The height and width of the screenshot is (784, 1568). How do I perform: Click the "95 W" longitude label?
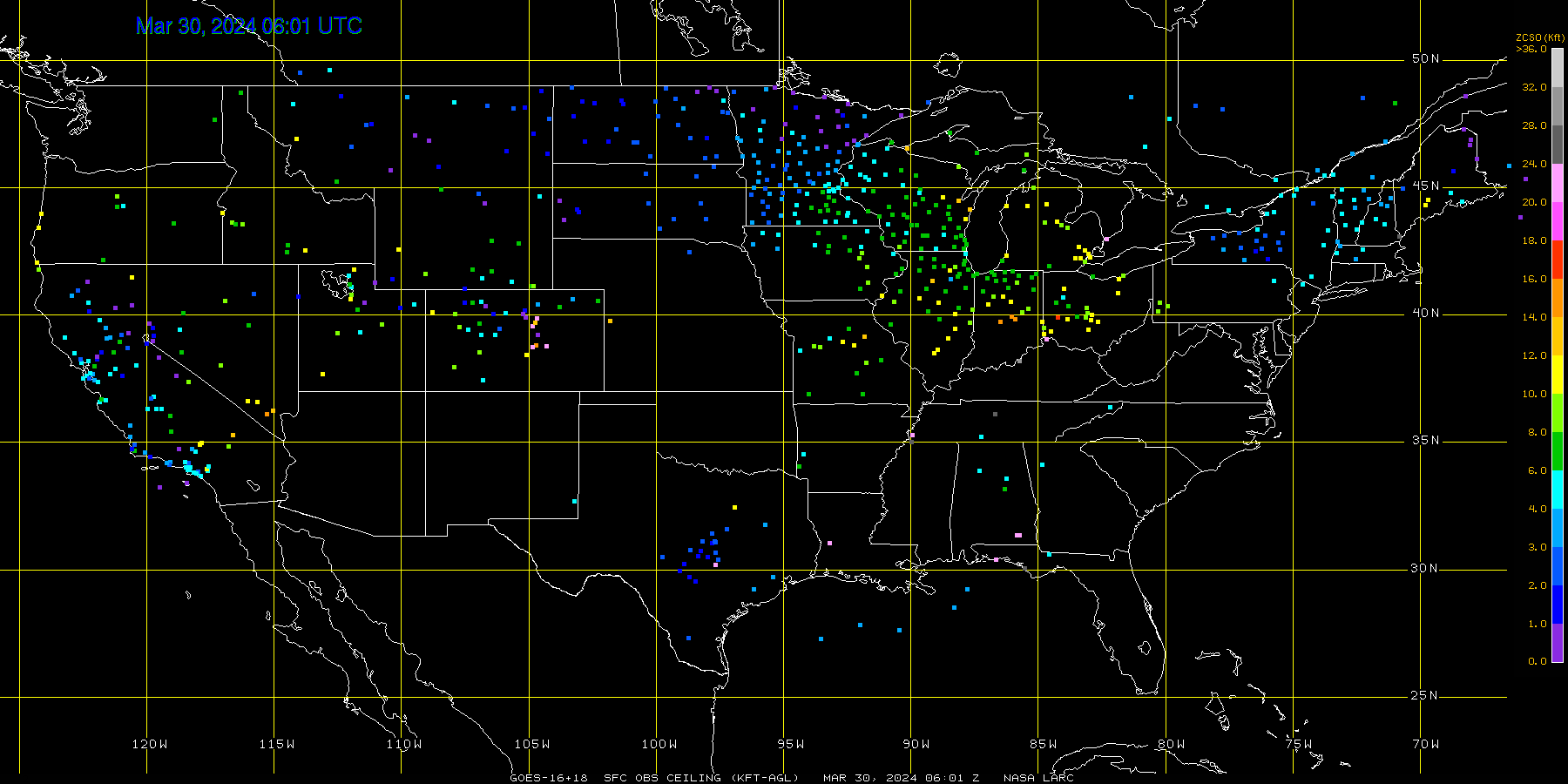791,744
